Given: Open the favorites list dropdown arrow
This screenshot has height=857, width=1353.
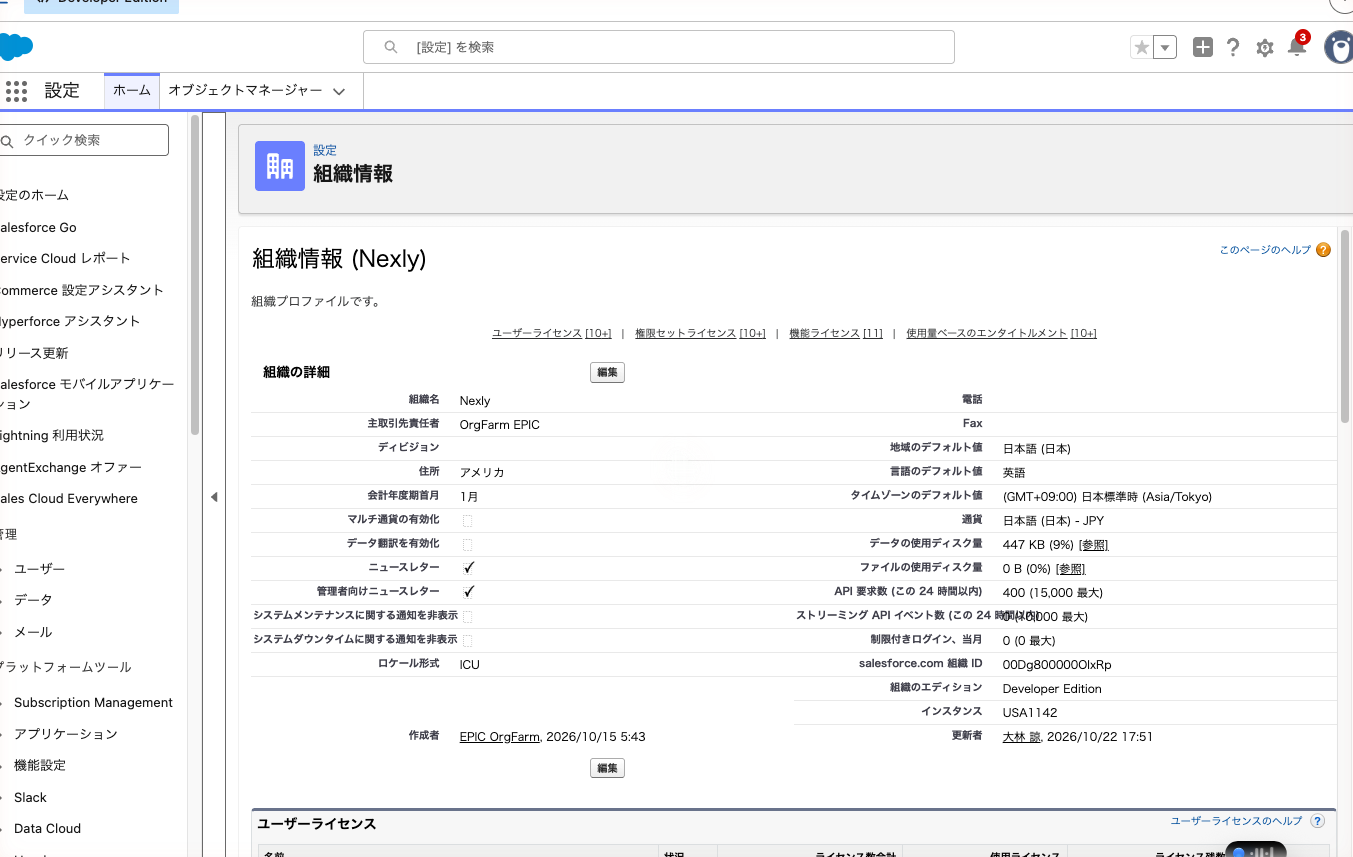Looking at the screenshot, I should [1165, 47].
